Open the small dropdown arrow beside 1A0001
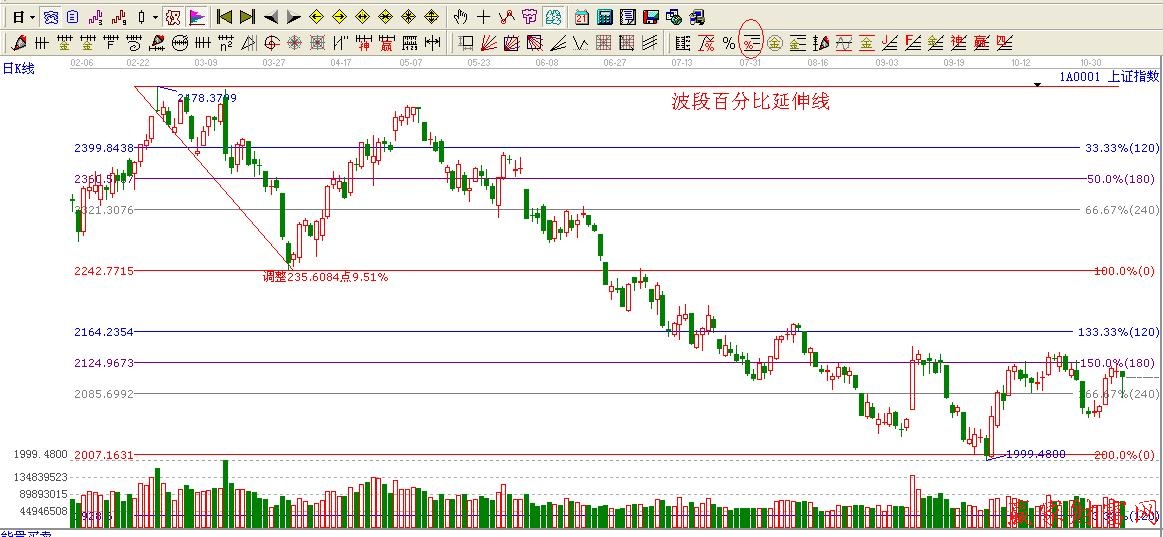 (1037, 85)
